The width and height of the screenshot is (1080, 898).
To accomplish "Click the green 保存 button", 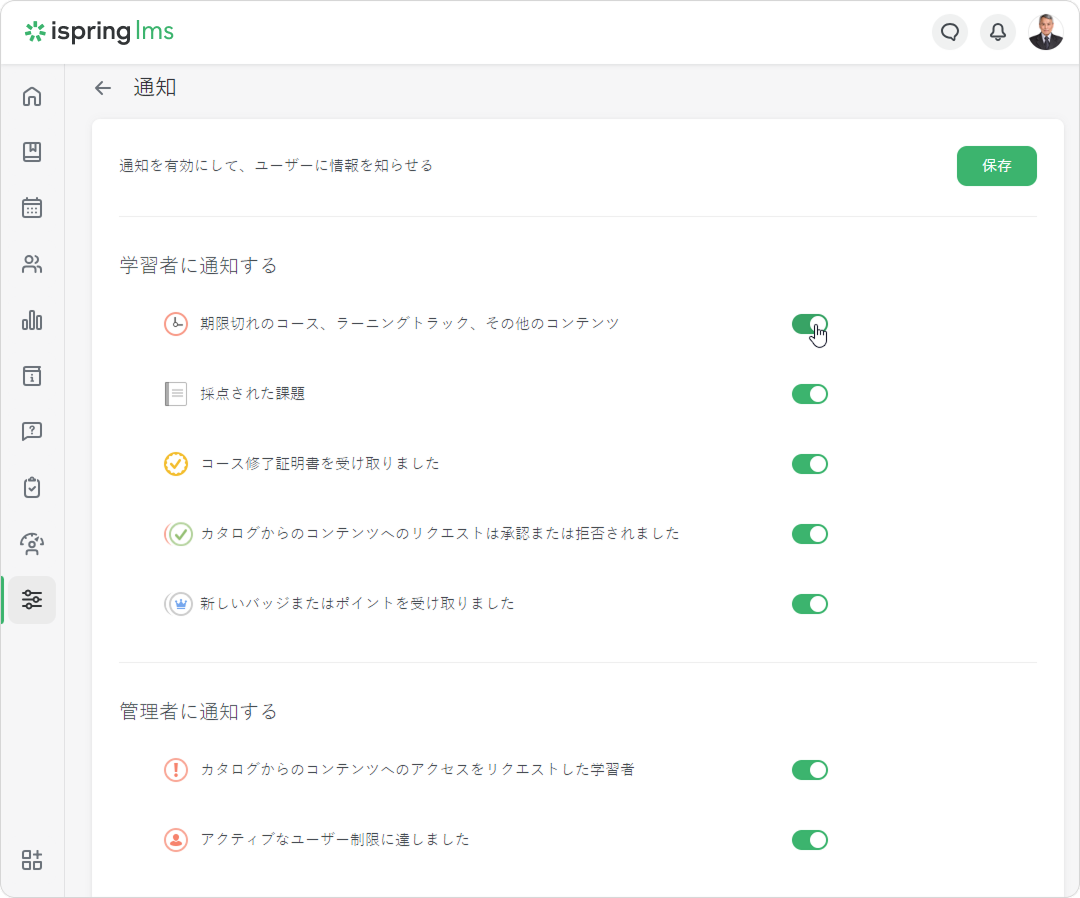I will [x=996, y=166].
